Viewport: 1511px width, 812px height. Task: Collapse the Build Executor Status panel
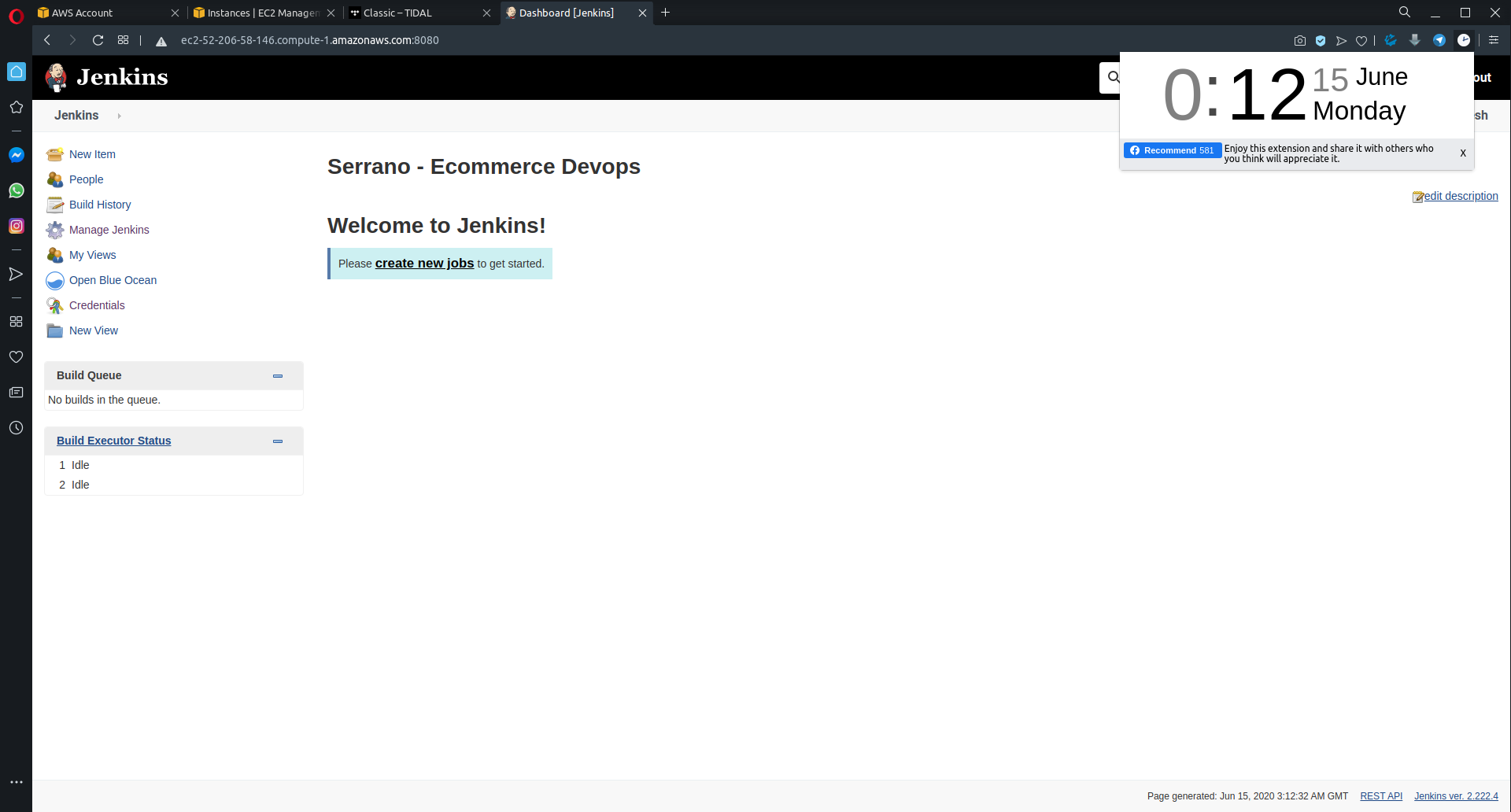(278, 441)
